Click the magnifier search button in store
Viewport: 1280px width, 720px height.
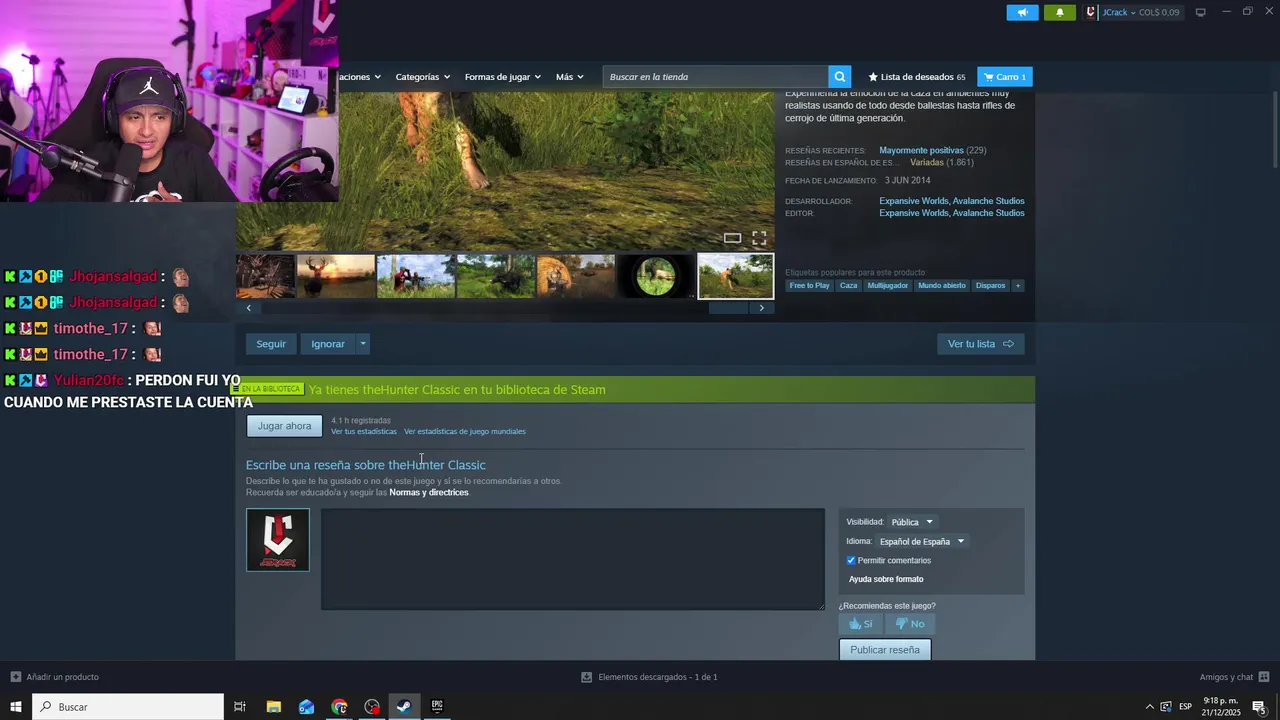click(x=840, y=76)
